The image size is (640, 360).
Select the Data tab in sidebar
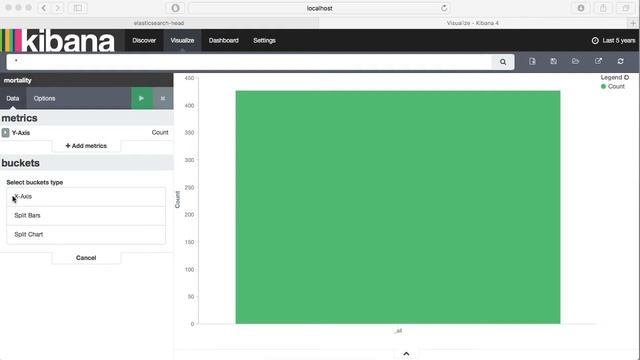coord(13,98)
